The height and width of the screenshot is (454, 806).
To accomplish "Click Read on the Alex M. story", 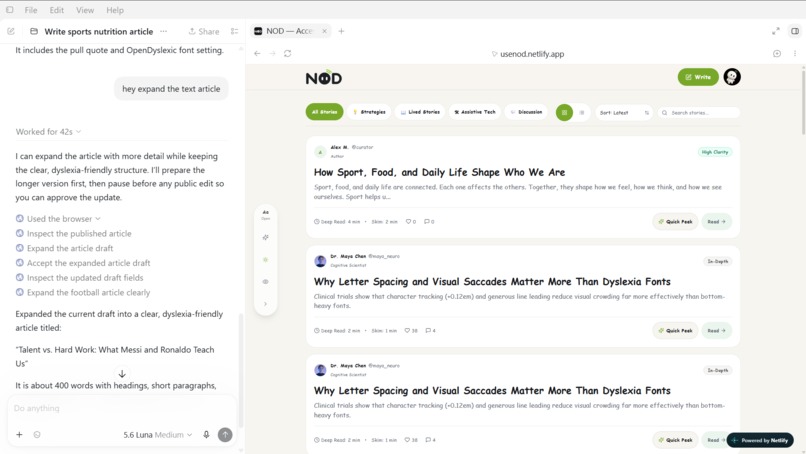I will pos(716,222).
